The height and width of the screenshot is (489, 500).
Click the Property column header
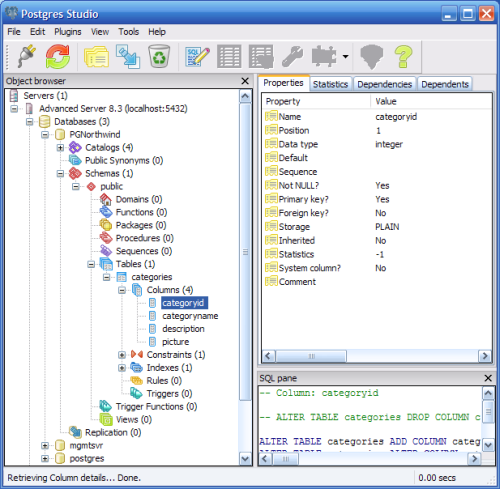click(317, 101)
